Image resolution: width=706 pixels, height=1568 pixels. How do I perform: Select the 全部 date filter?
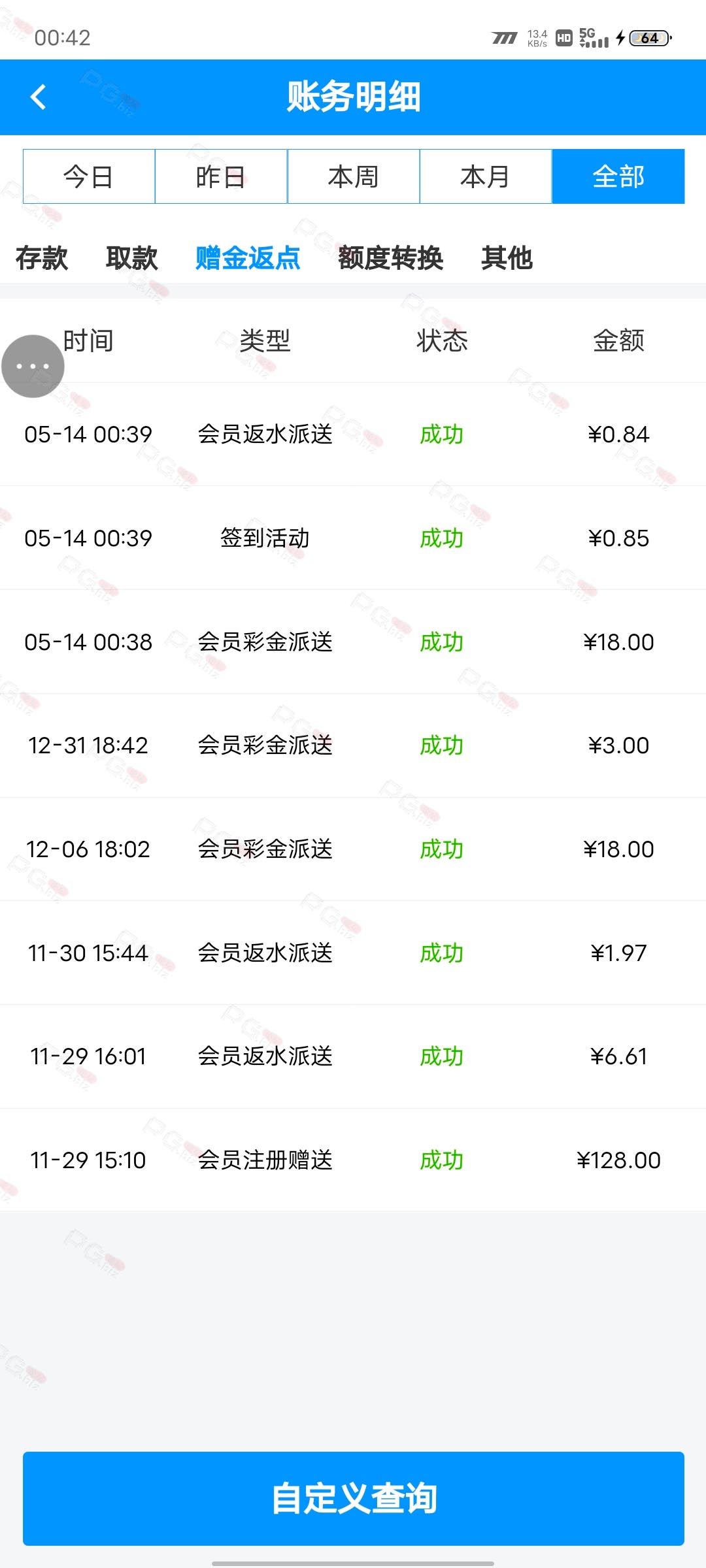pos(618,176)
